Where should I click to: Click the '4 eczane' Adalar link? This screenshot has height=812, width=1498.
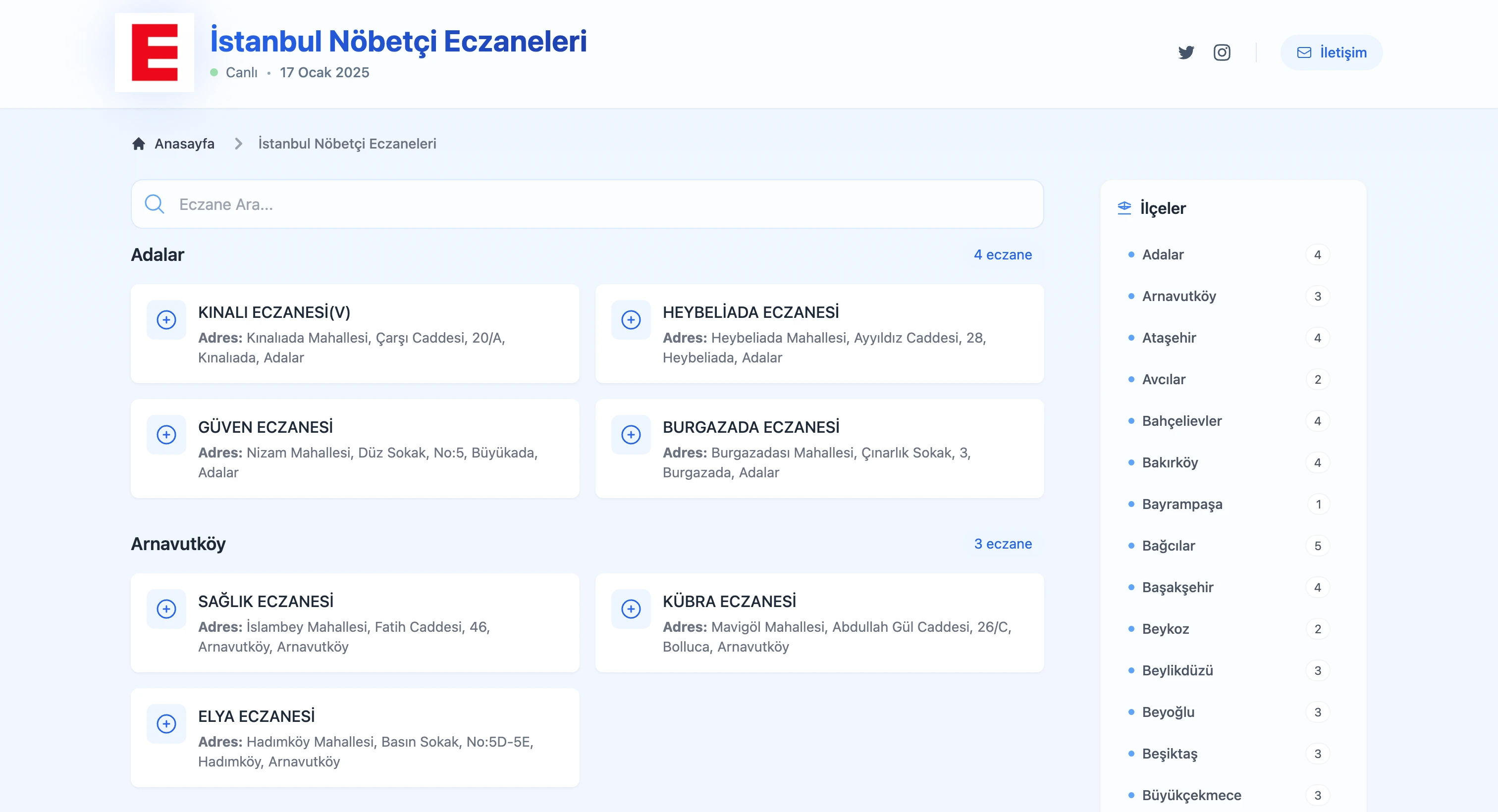coord(1003,254)
